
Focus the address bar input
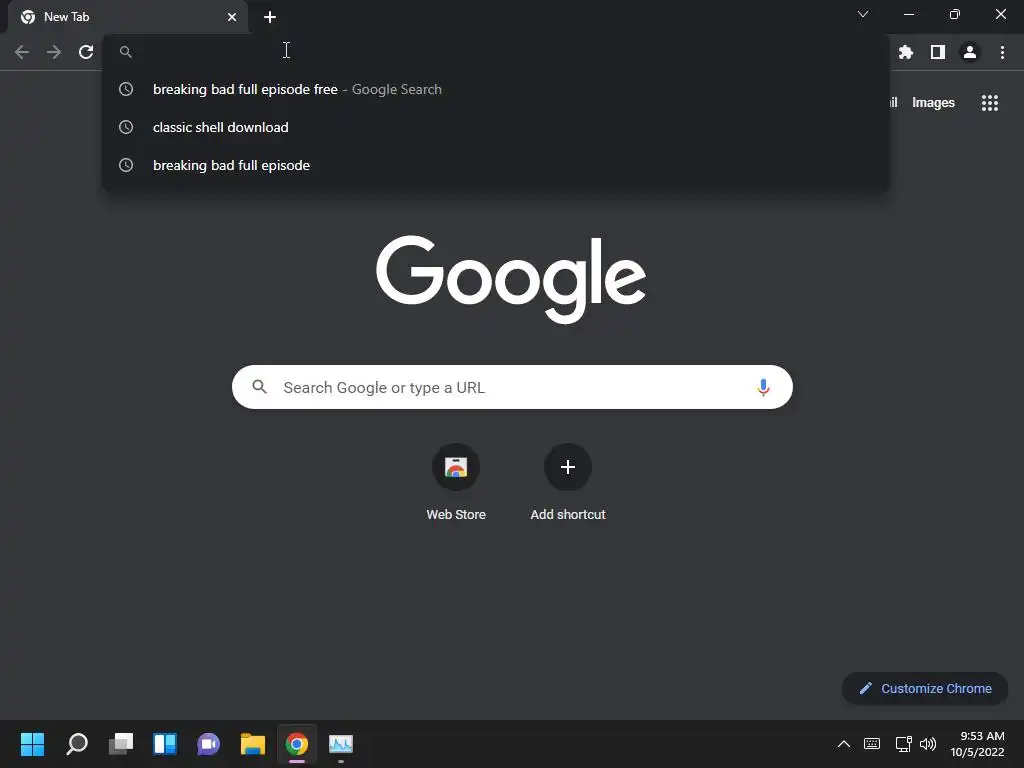(x=496, y=52)
